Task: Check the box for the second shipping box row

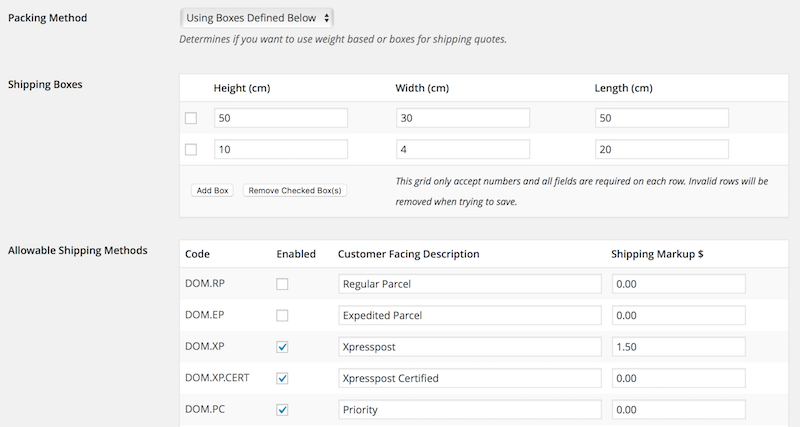Action: 191,150
